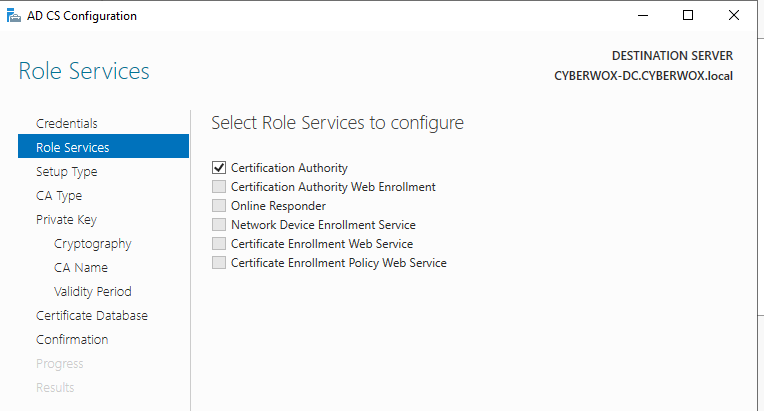Image resolution: width=764 pixels, height=411 pixels.
Task: Click the AD CS Configuration title bar icon
Action: [14, 16]
